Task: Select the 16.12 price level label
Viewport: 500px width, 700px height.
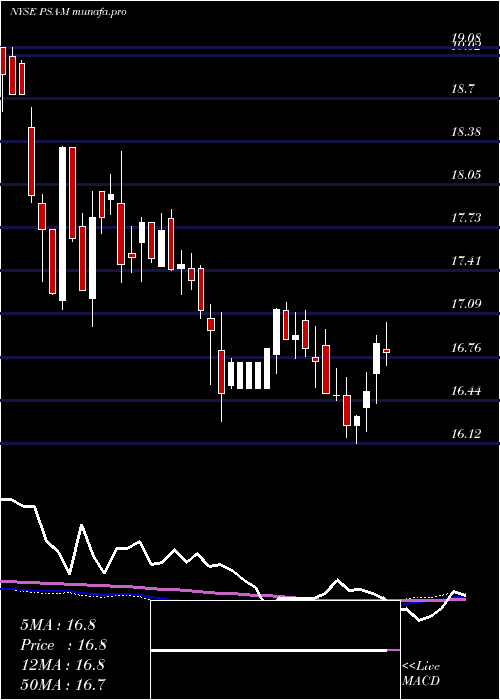Action: (466, 434)
